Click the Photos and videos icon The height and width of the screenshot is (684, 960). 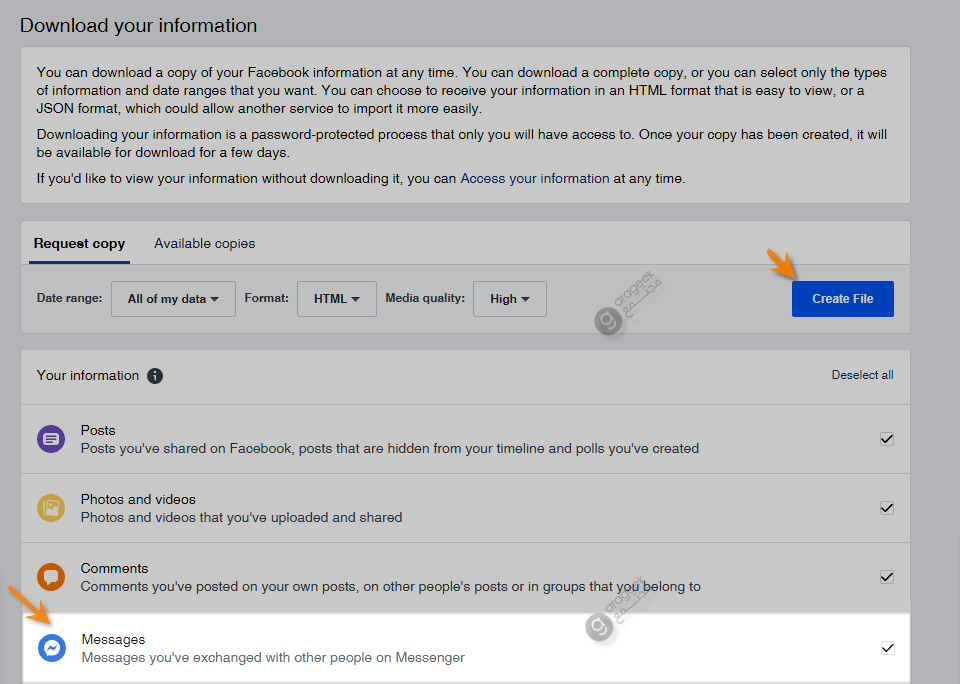[x=51, y=508]
